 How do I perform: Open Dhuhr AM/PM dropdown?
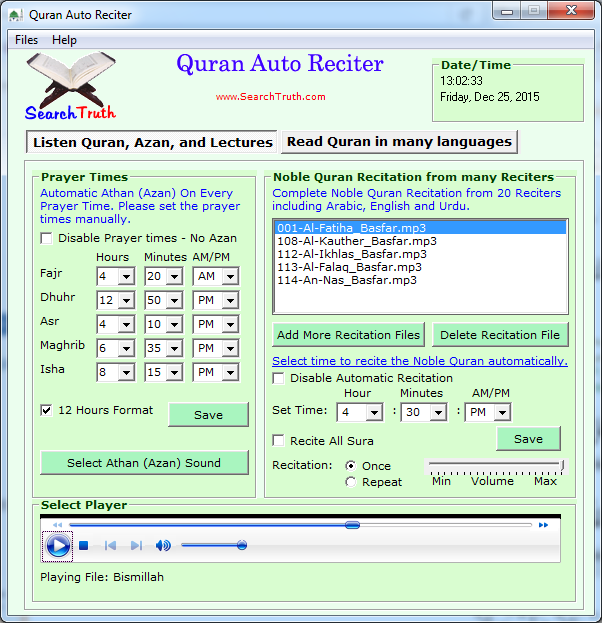tap(230, 300)
